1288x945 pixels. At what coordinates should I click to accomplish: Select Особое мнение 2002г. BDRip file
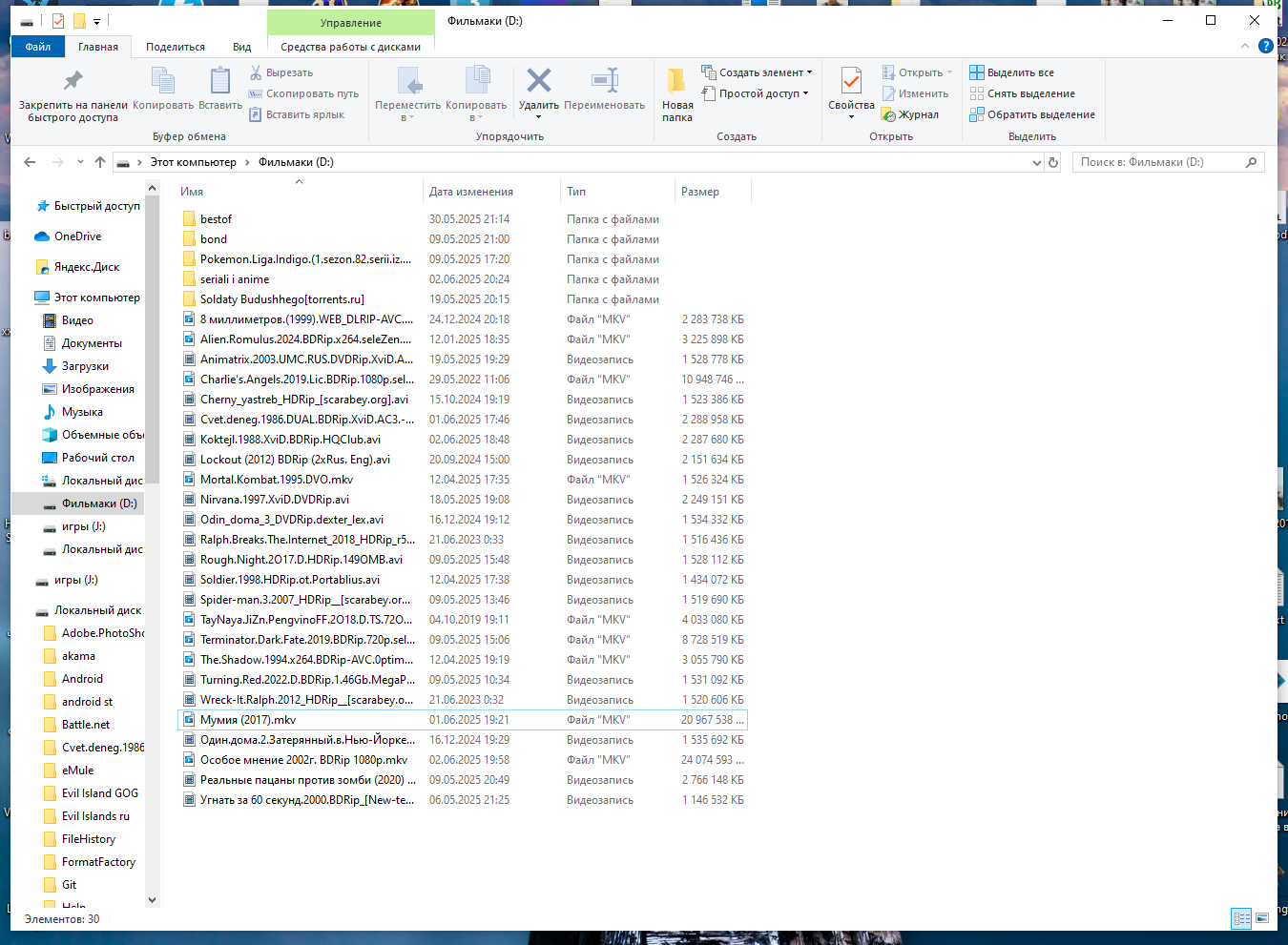tap(303, 760)
